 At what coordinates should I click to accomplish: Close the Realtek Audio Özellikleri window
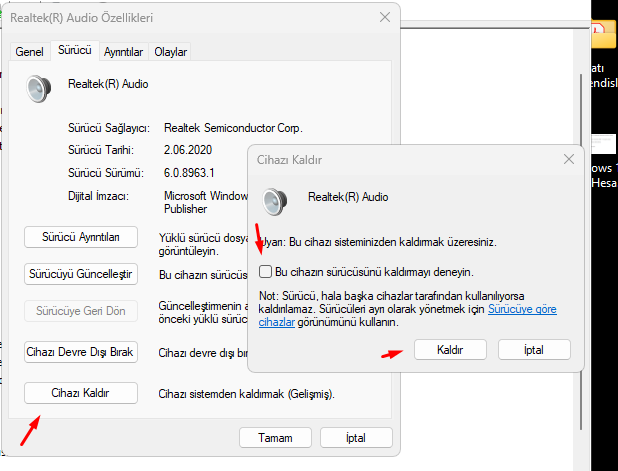[x=385, y=17]
